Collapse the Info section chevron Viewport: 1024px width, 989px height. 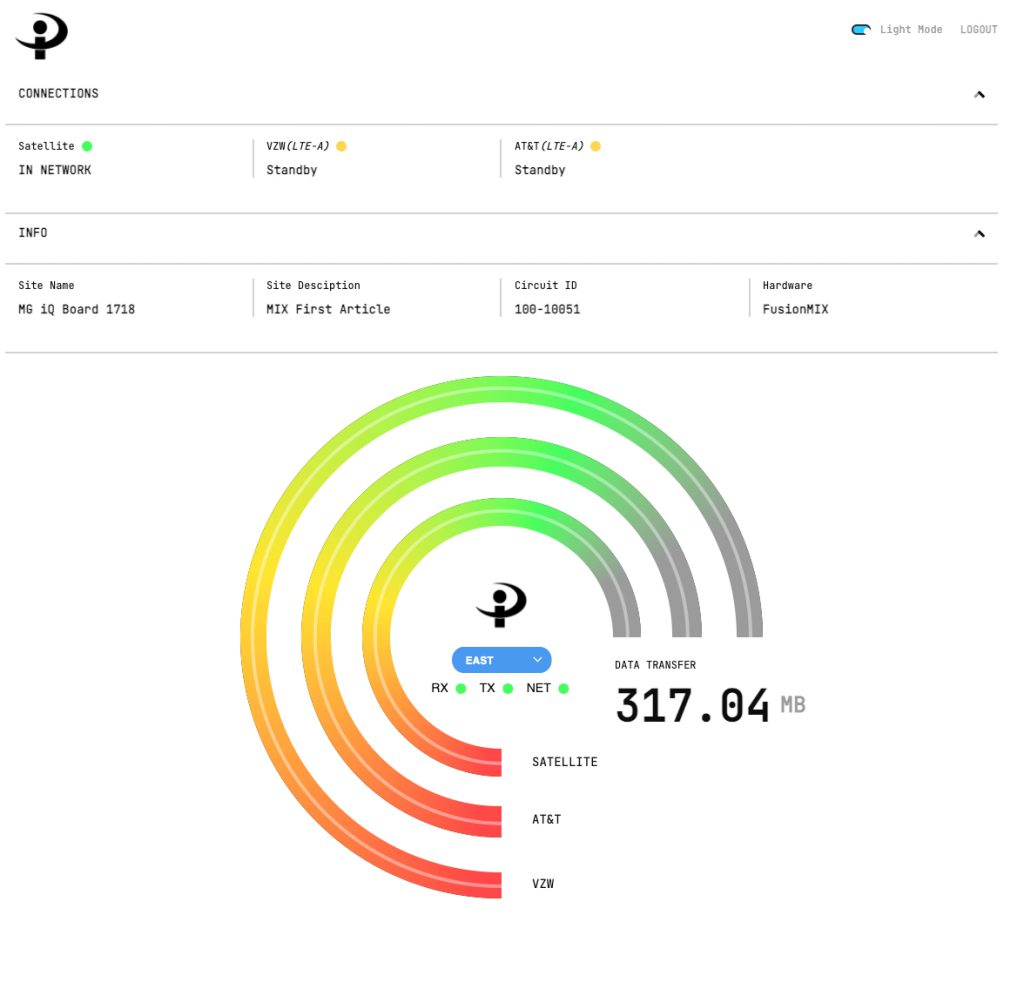click(979, 234)
